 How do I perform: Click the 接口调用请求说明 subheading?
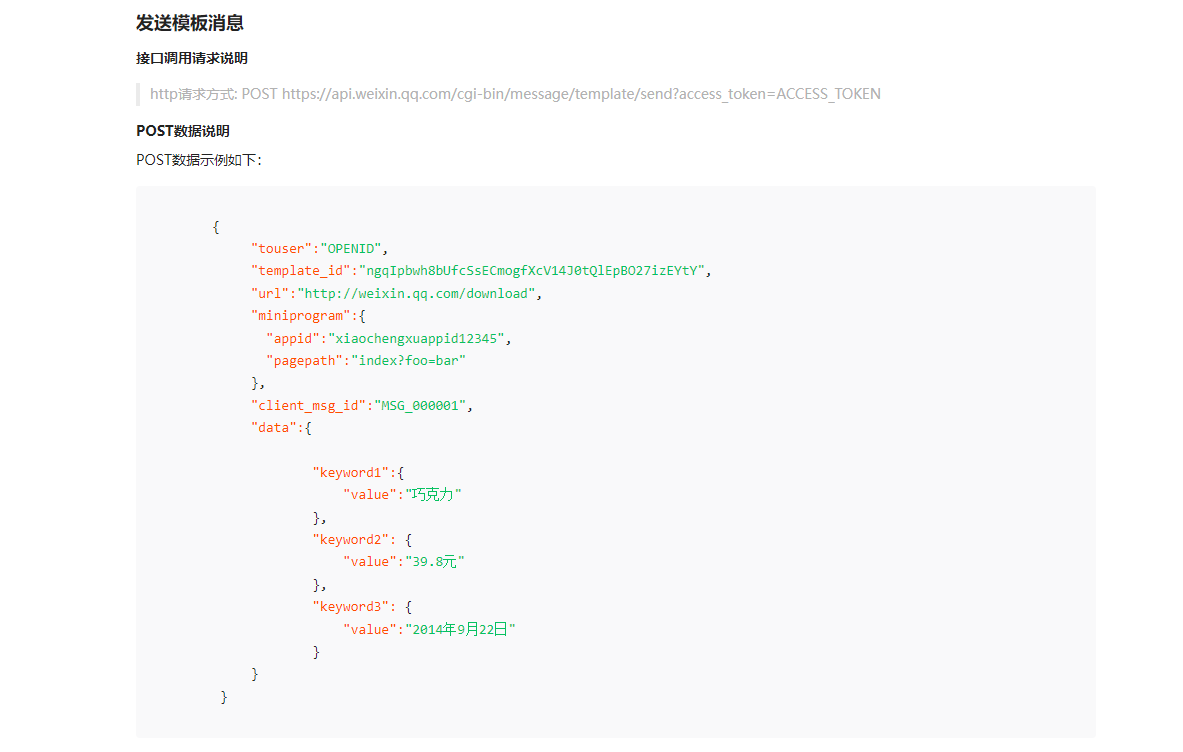click(x=192, y=58)
